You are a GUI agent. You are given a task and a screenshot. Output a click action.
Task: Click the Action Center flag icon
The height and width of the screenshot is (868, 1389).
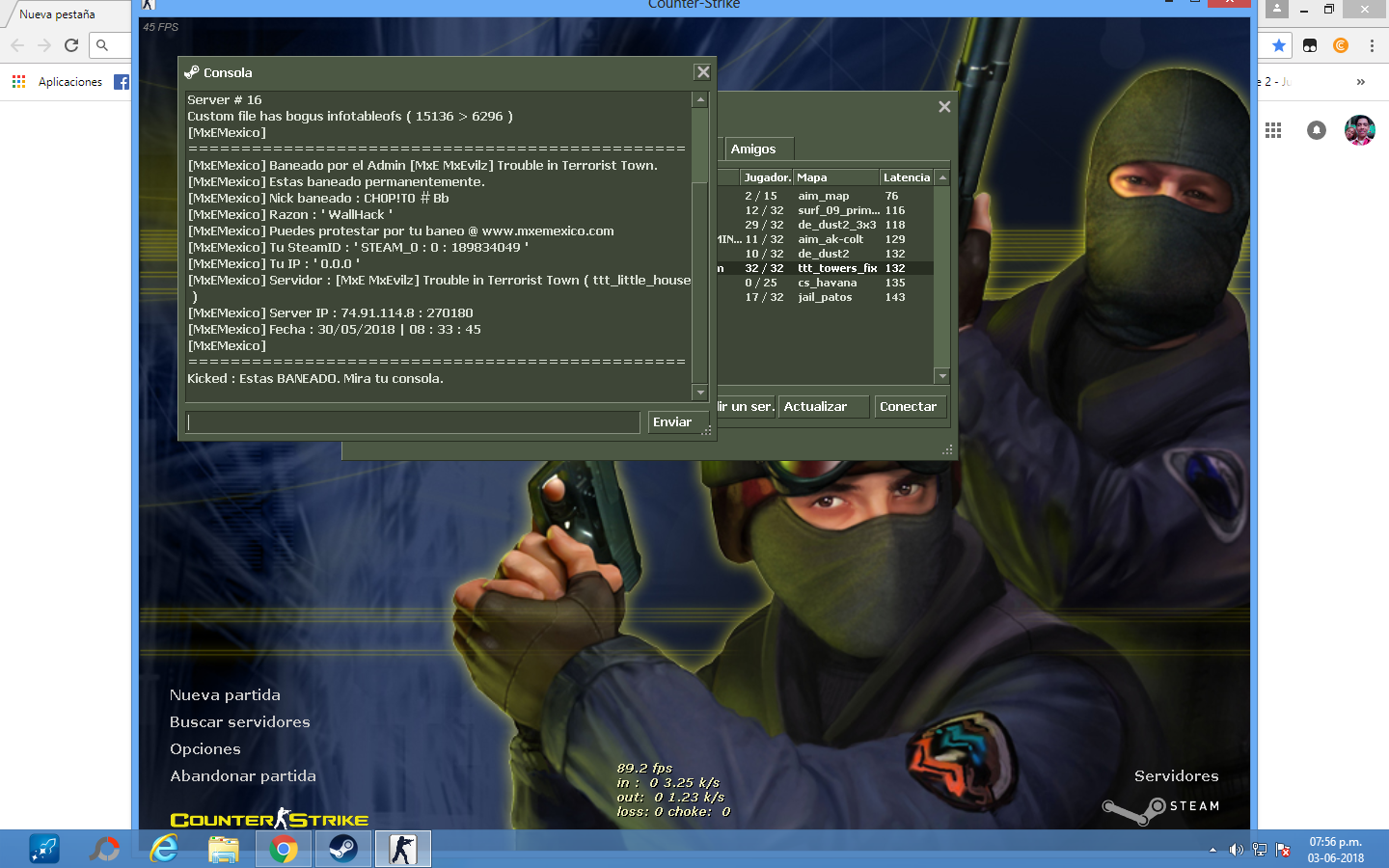(x=1283, y=850)
